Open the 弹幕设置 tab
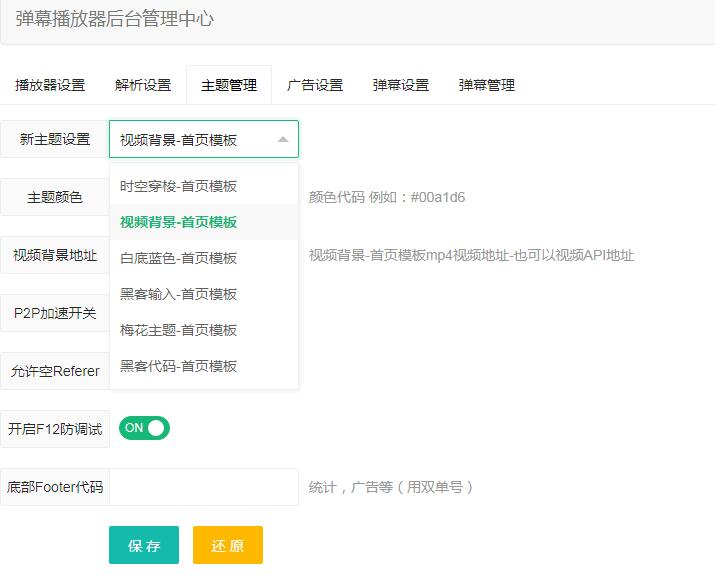This screenshot has width=715, height=581. tap(401, 85)
